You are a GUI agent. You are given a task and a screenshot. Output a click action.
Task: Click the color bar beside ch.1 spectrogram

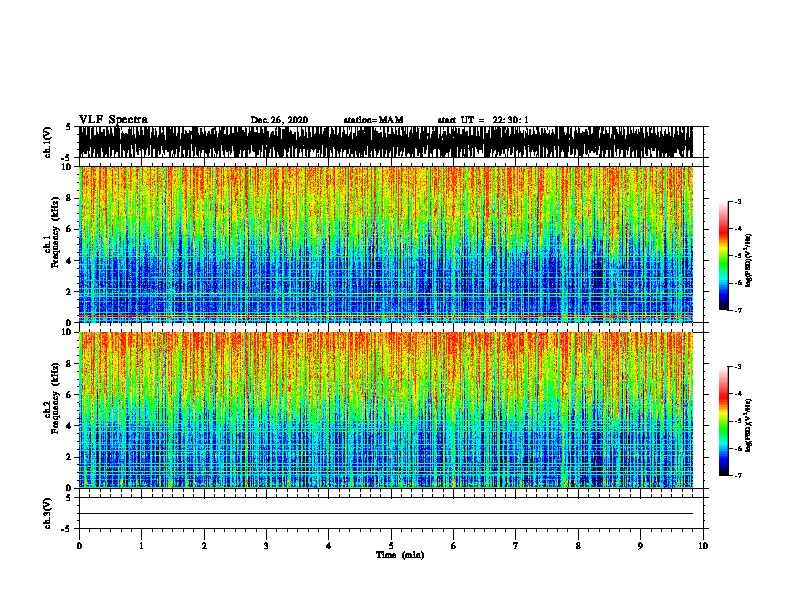tap(724, 256)
